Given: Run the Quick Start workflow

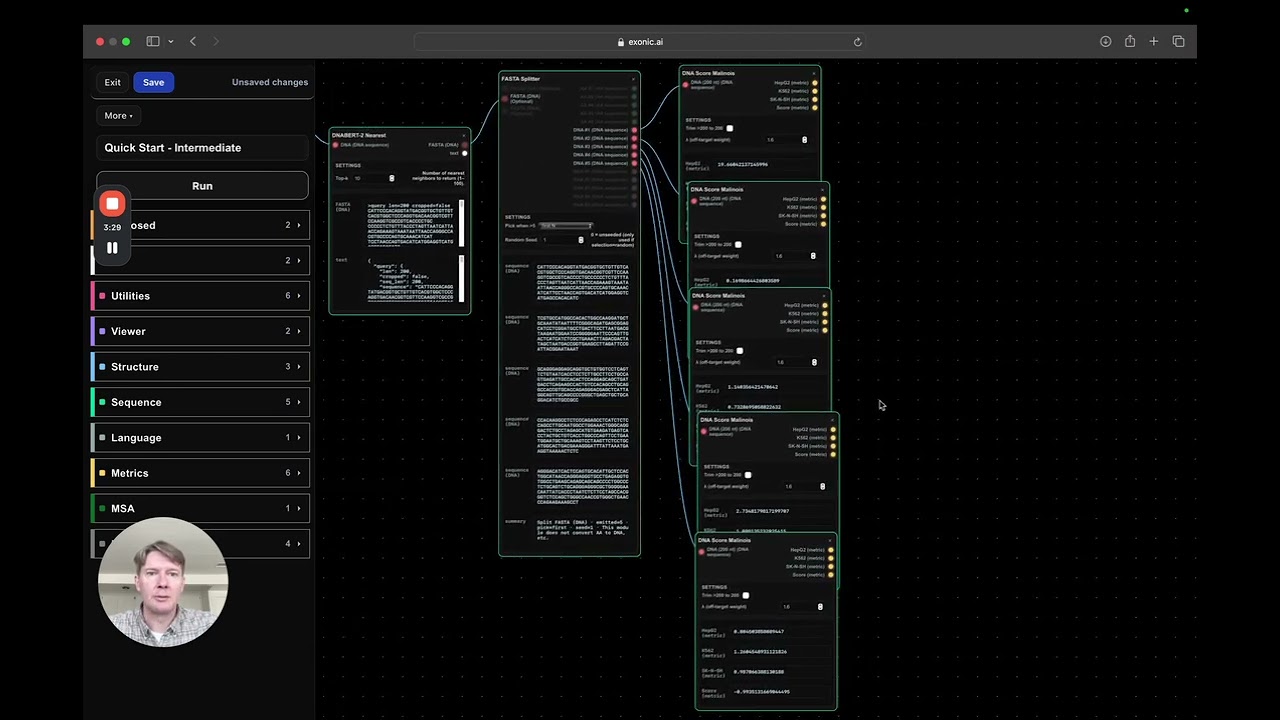Looking at the screenshot, I should (x=202, y=186).
